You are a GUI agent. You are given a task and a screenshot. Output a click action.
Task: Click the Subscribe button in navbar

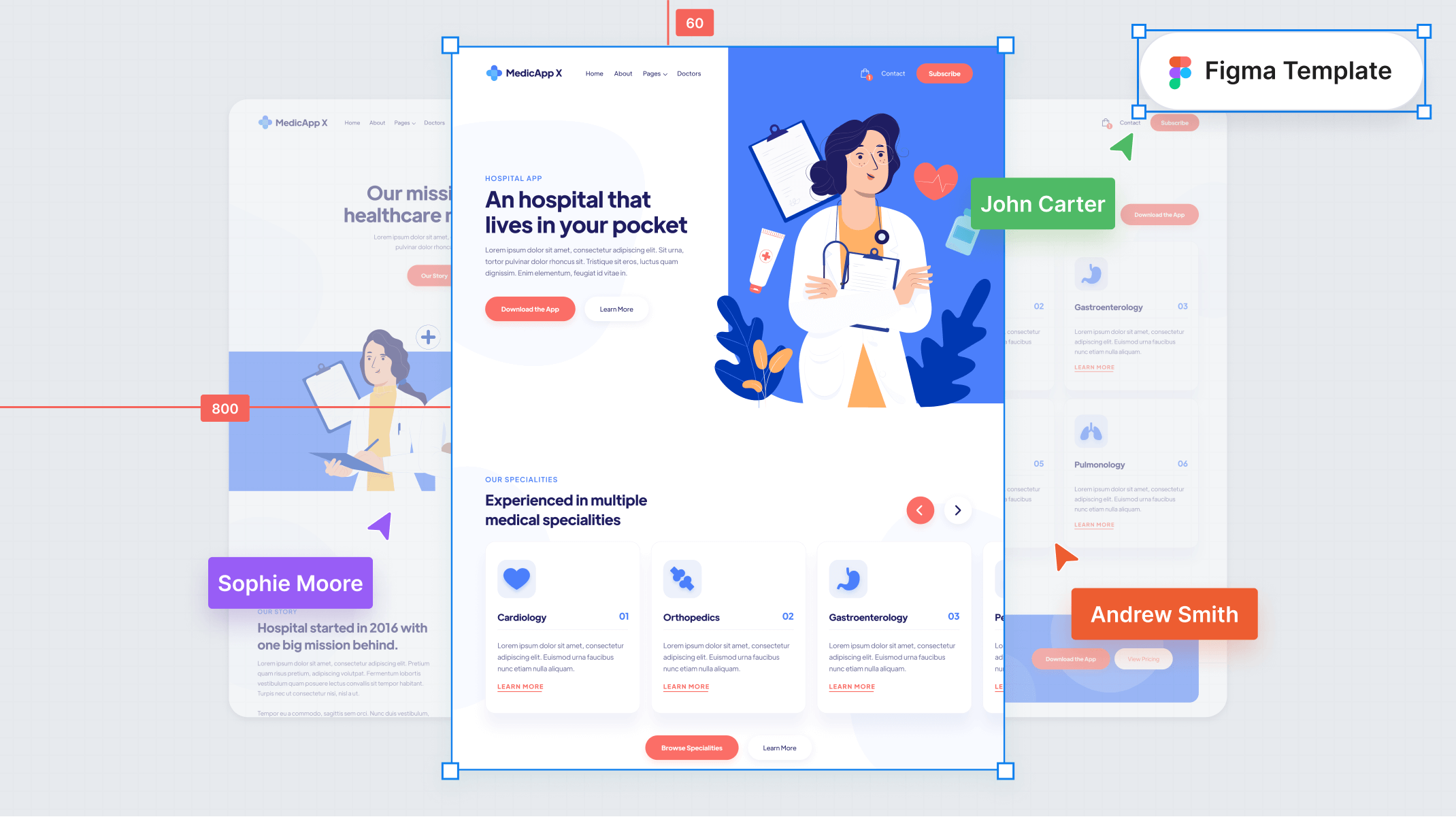tap(943, 73)
